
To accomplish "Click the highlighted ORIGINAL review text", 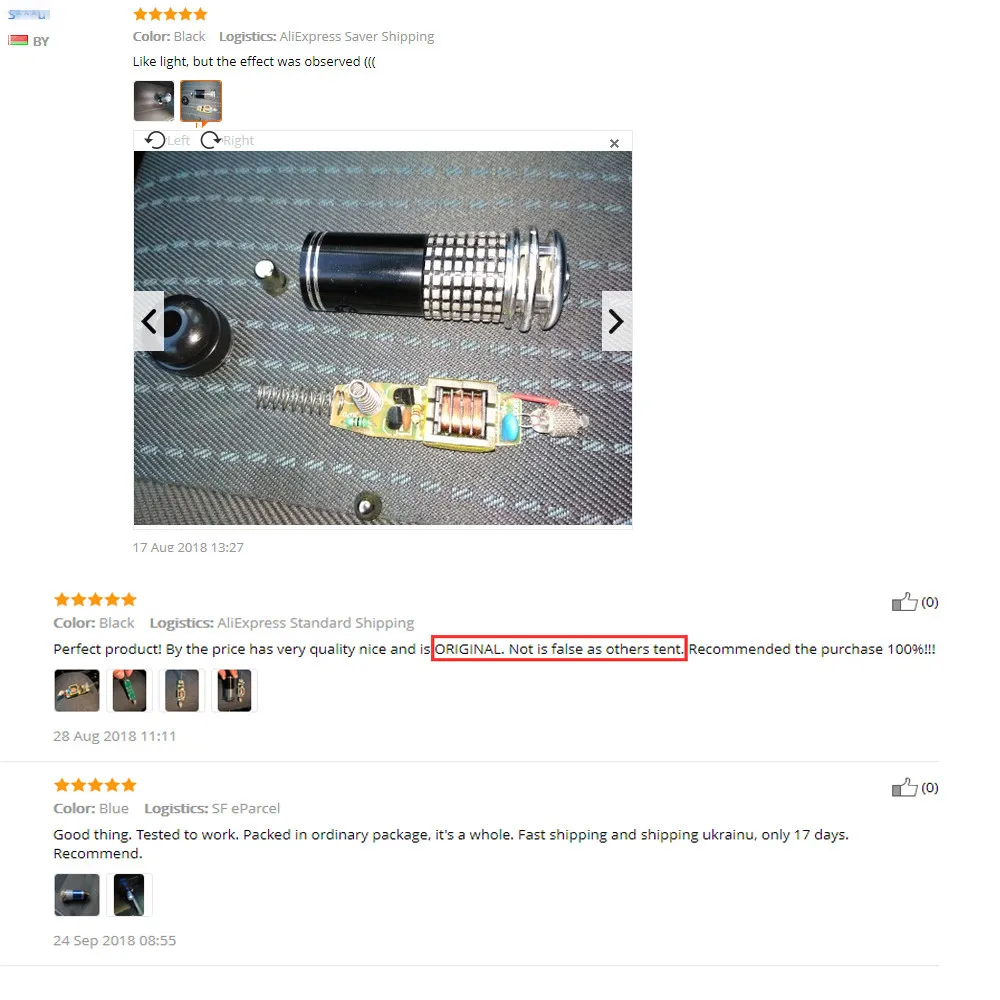I will coord(559,649).
